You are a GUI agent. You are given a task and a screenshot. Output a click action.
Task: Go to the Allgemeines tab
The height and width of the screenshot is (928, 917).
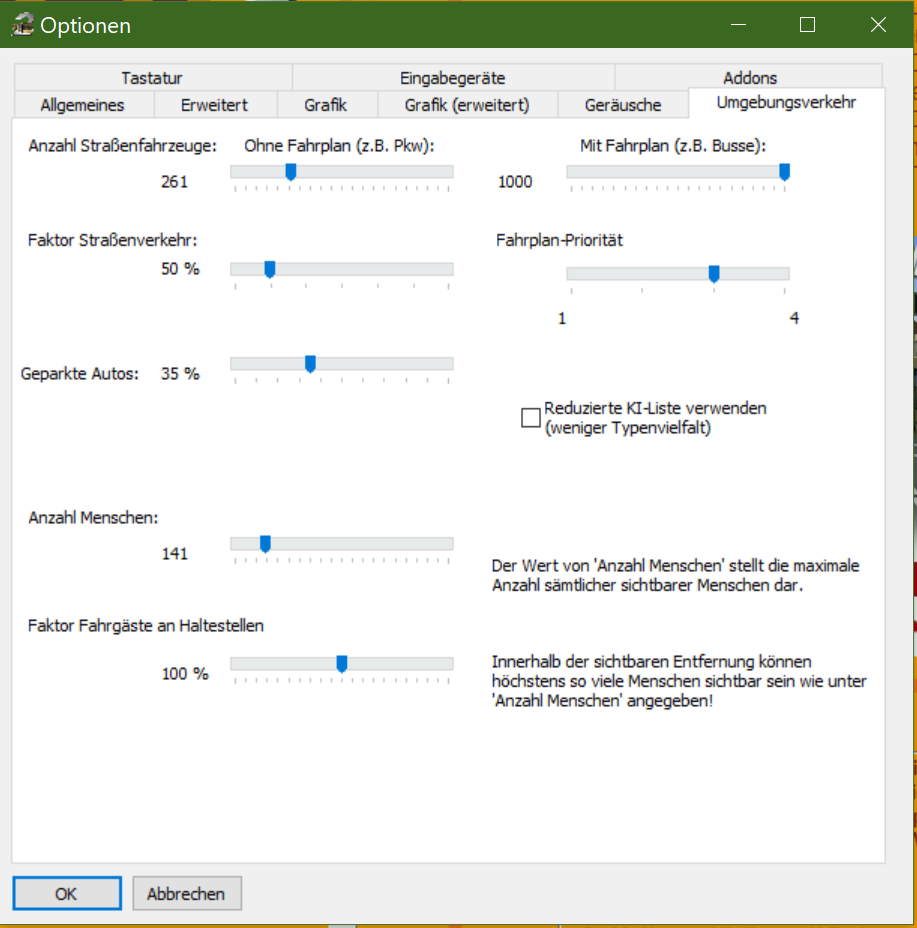click(x=82, y=105)
